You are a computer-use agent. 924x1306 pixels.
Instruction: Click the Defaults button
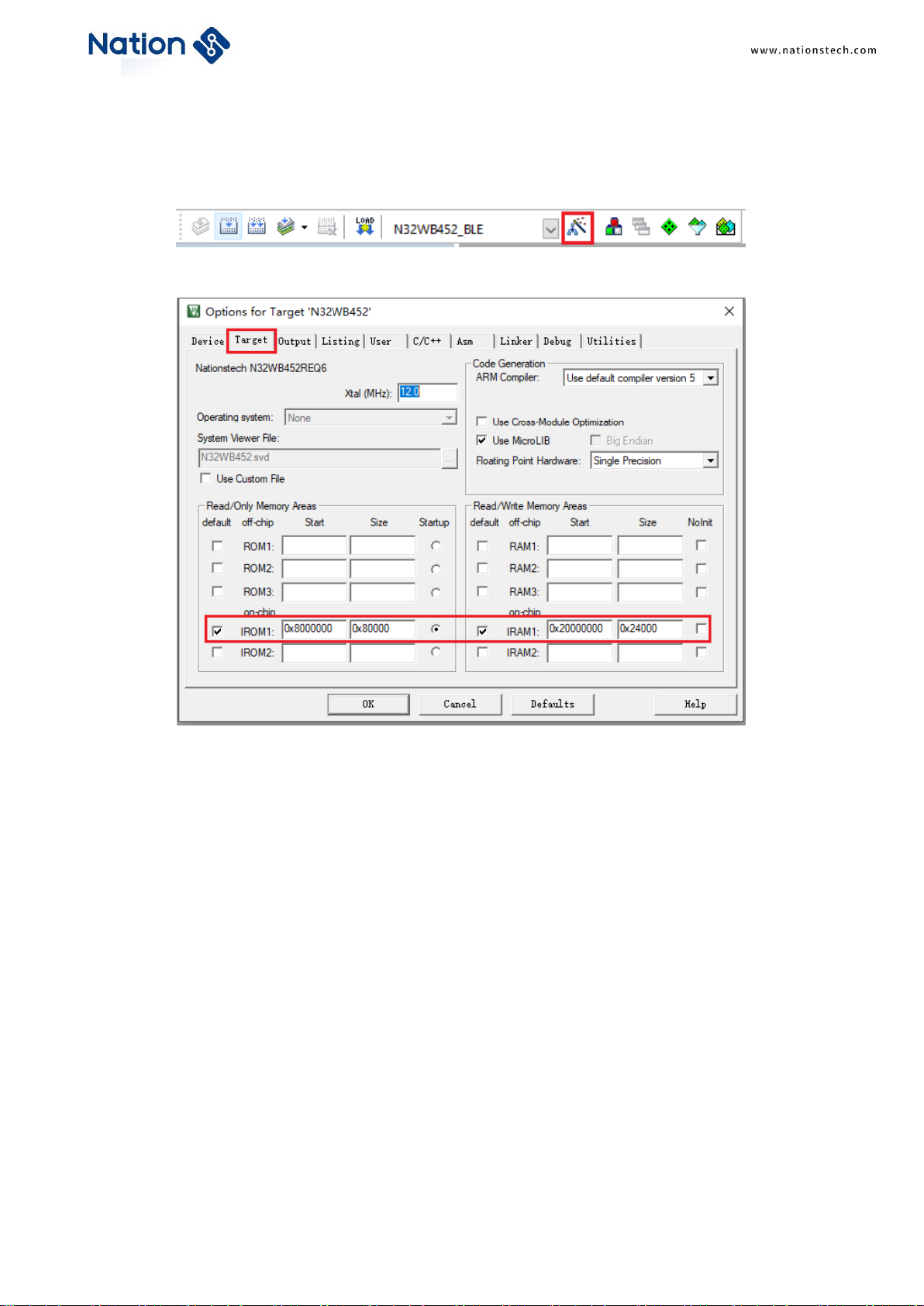[553, 704]
